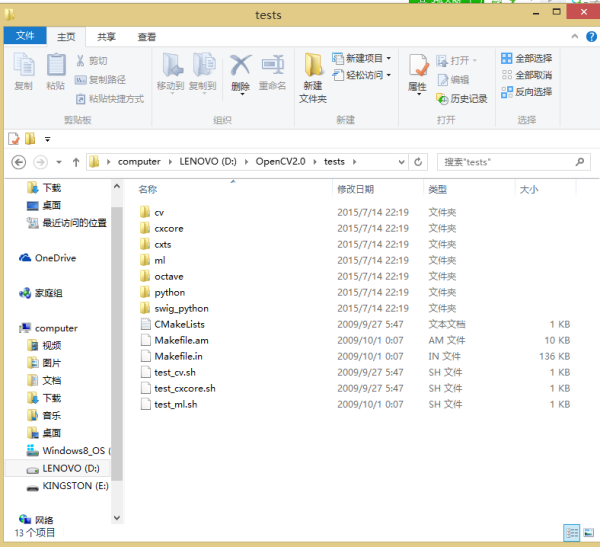Select the CMakeLists file
This screenshot has width=600, height=547.
172,324
